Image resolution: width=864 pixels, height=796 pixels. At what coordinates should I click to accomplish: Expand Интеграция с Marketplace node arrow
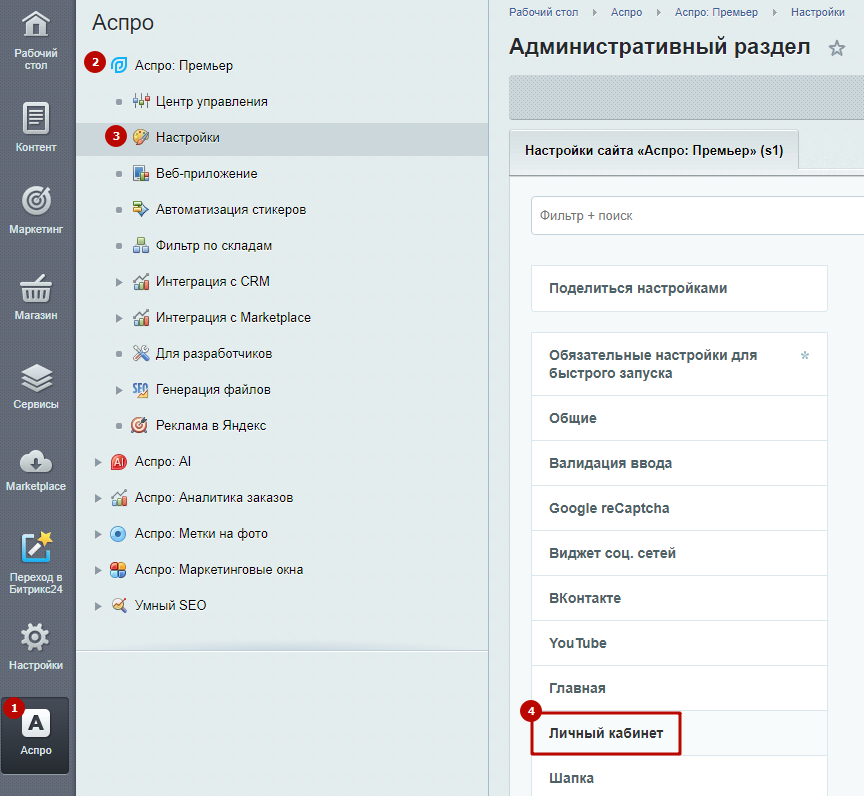[119, 318]
